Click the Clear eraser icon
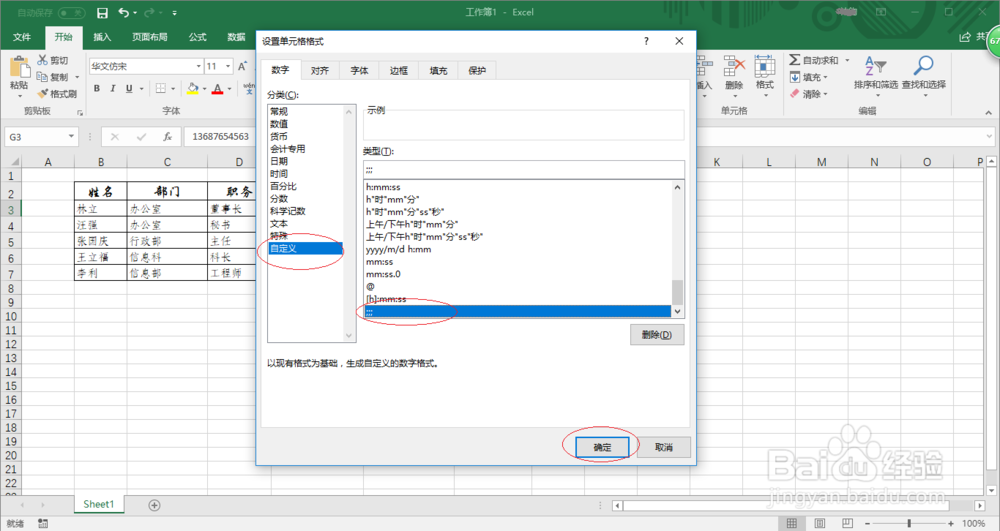This screenshot has width=1000, height=531. tap(795, 94)
